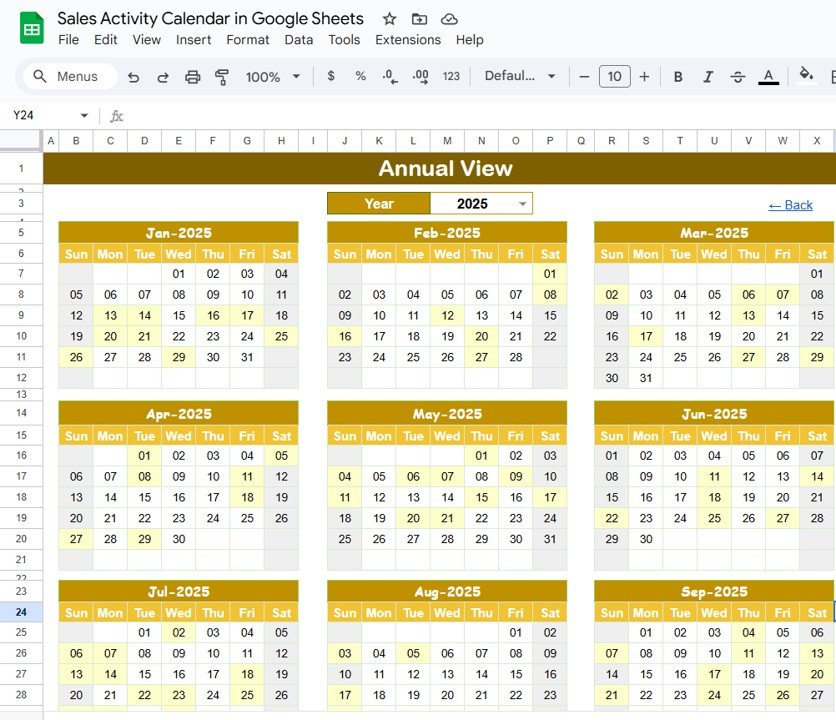Click the Jun-2025 month header
The image size is (836, 720).
click(714, 414)
